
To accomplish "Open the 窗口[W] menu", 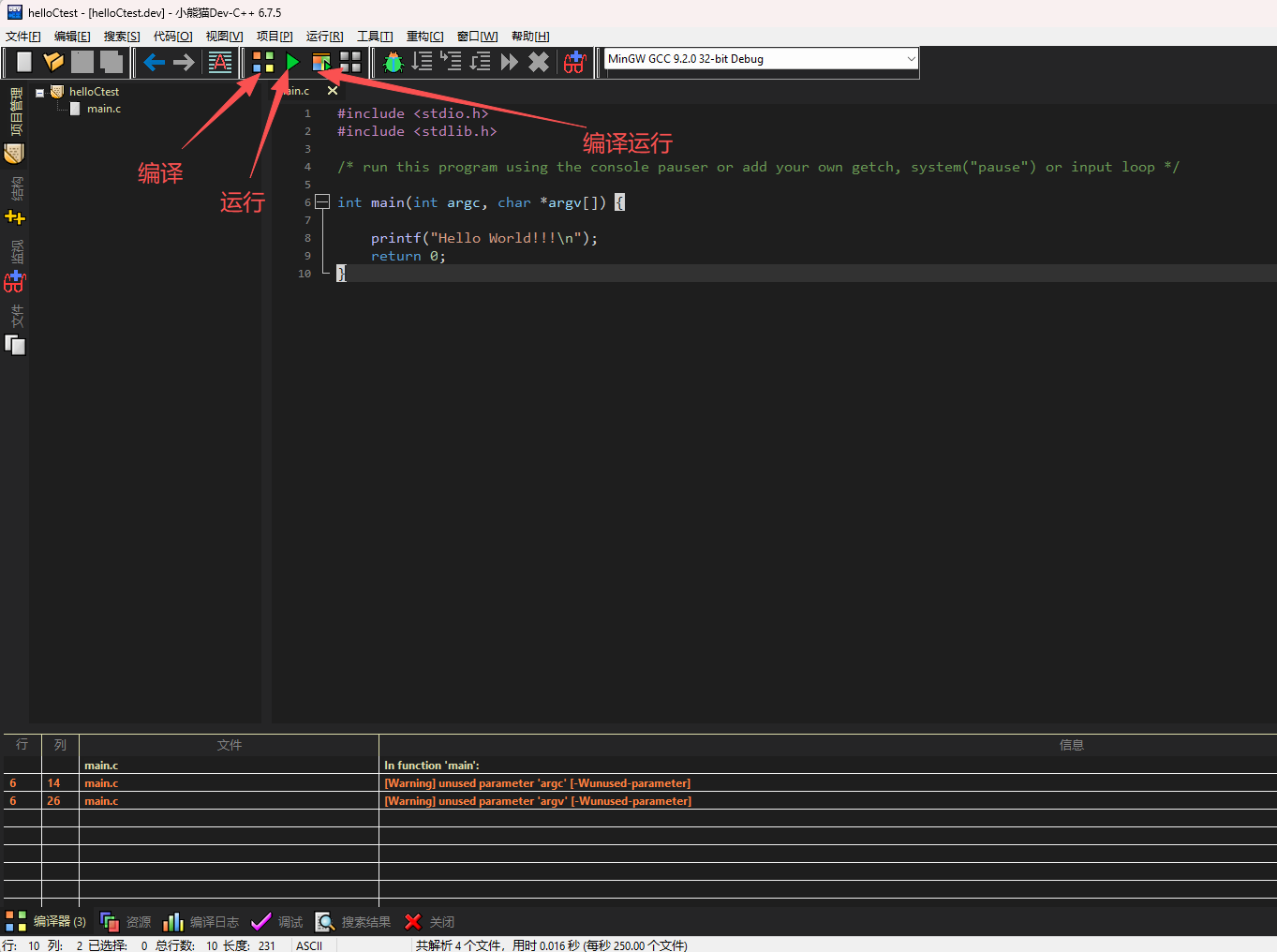I will pyautogui.click(x=478, y=37).
